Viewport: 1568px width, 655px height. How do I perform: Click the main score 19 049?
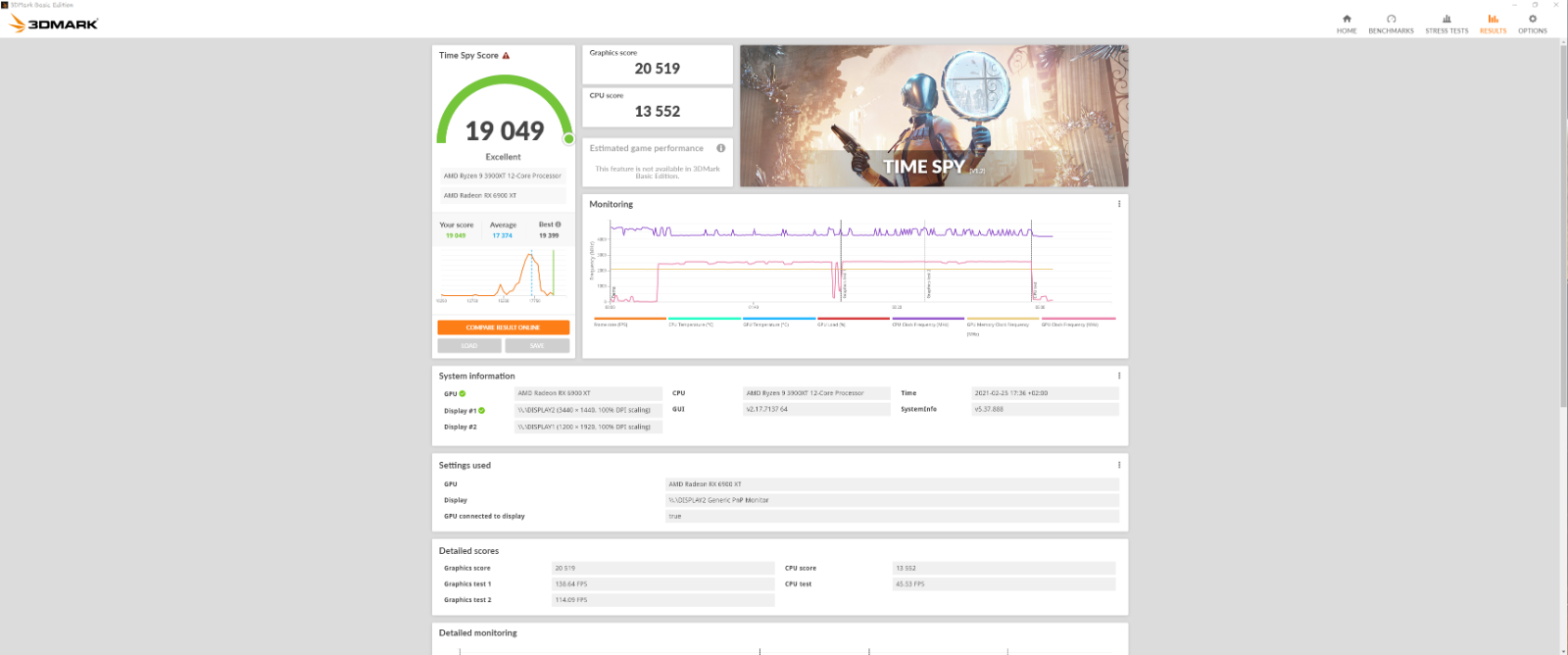tap(504, 130)
